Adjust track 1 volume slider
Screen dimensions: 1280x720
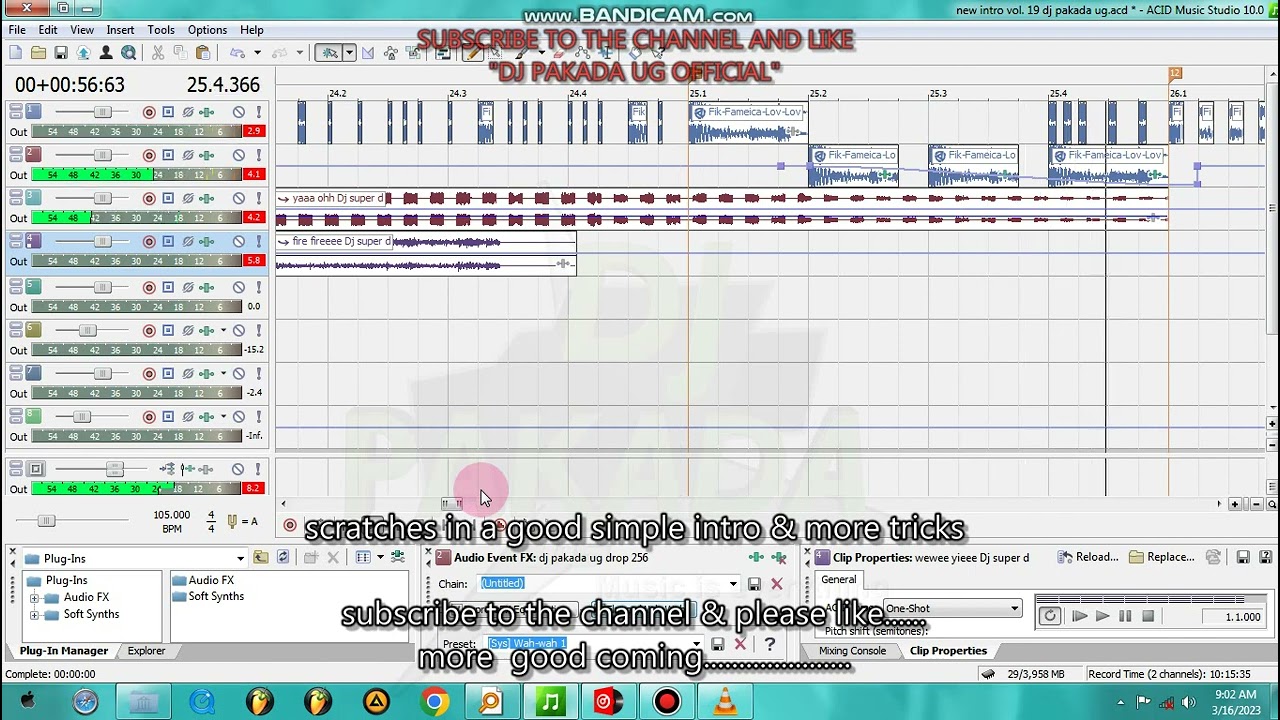101,112
